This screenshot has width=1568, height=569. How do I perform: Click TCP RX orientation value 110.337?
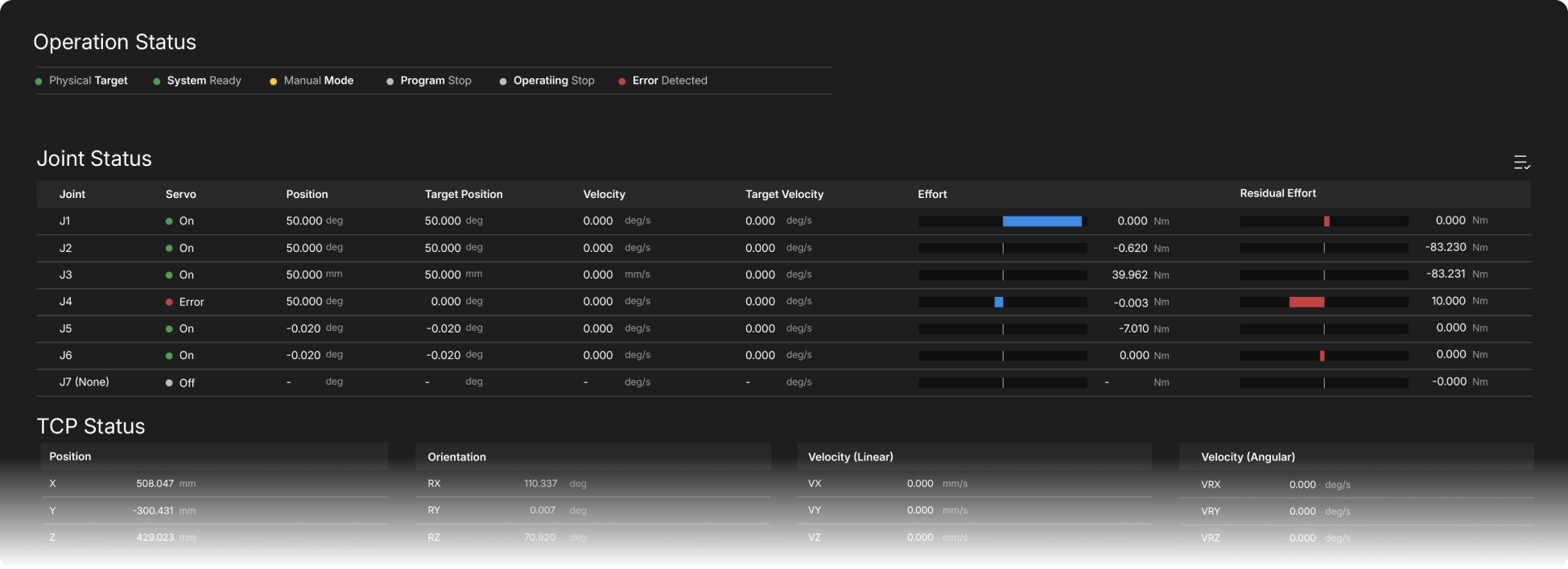pyautogui.click(x=541, y=484)
